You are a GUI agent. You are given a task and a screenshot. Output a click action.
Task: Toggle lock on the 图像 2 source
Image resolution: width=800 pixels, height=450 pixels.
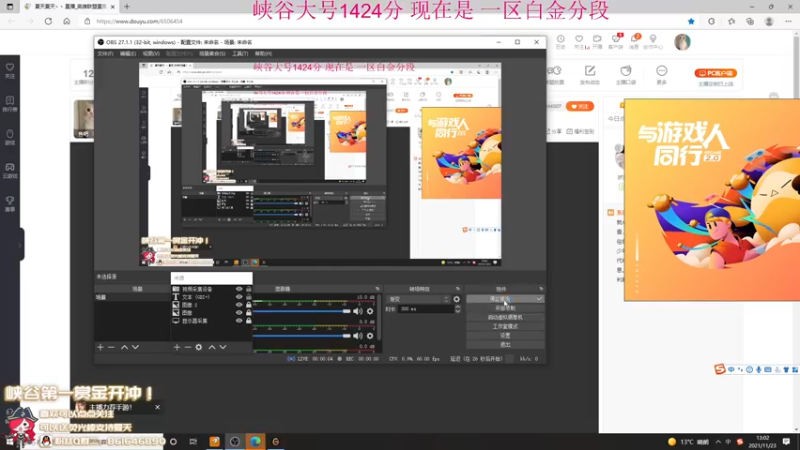tap(248, 305)
